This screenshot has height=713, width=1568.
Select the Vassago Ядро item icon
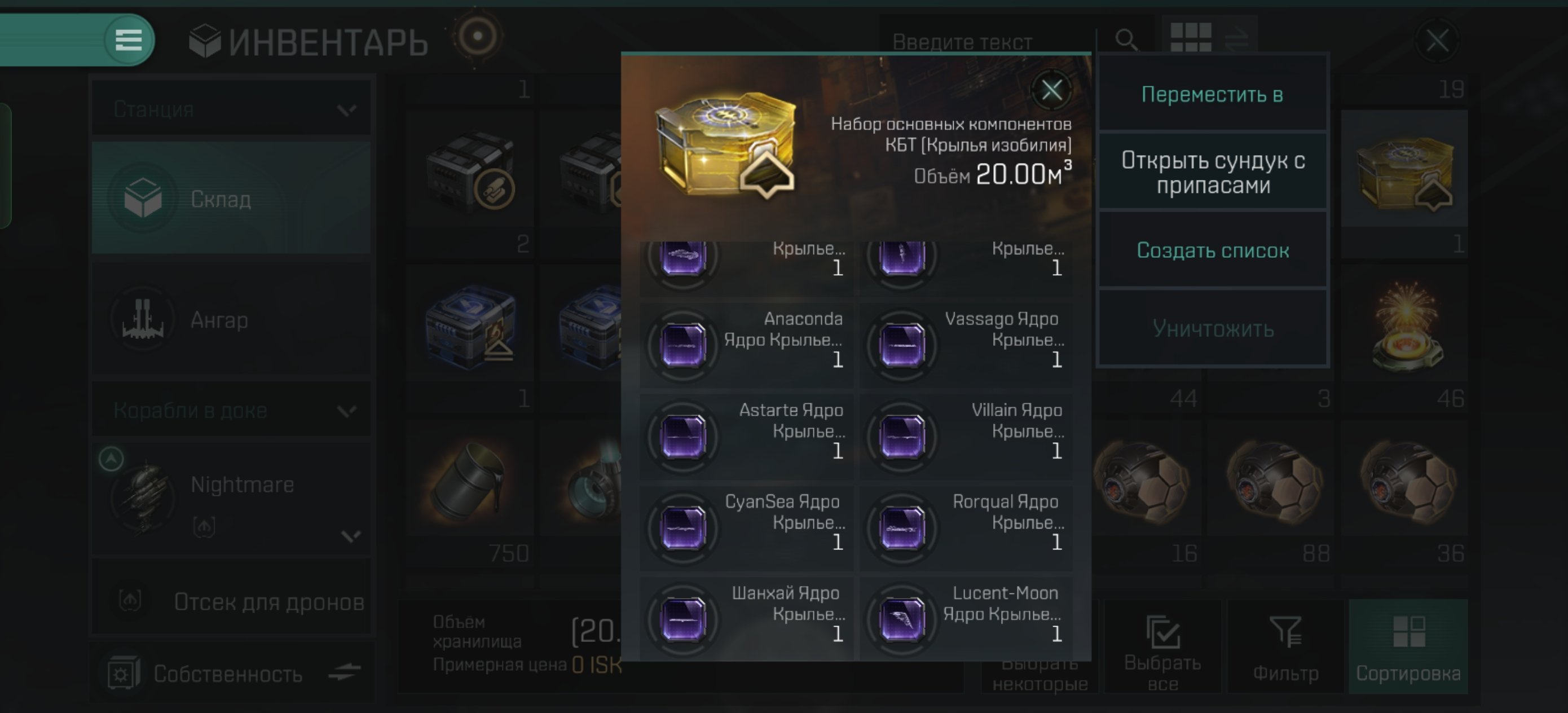click(x=902, y=345)
